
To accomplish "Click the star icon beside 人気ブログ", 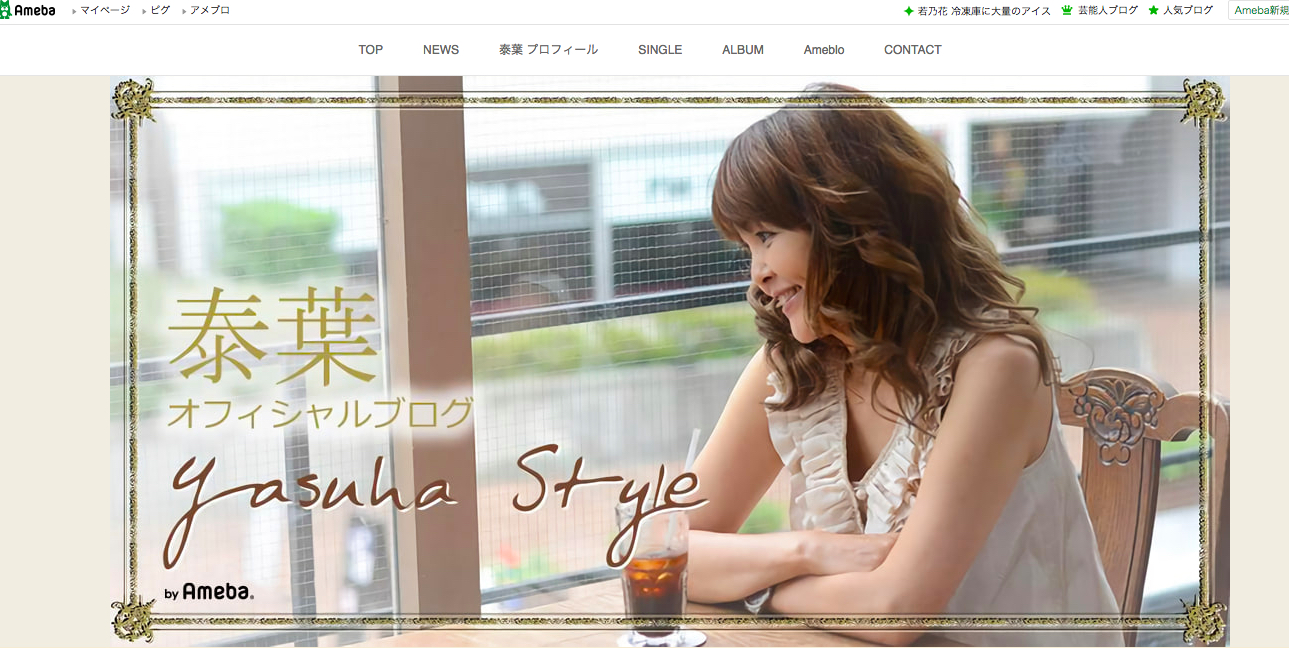I will [x=1152, y=11].
